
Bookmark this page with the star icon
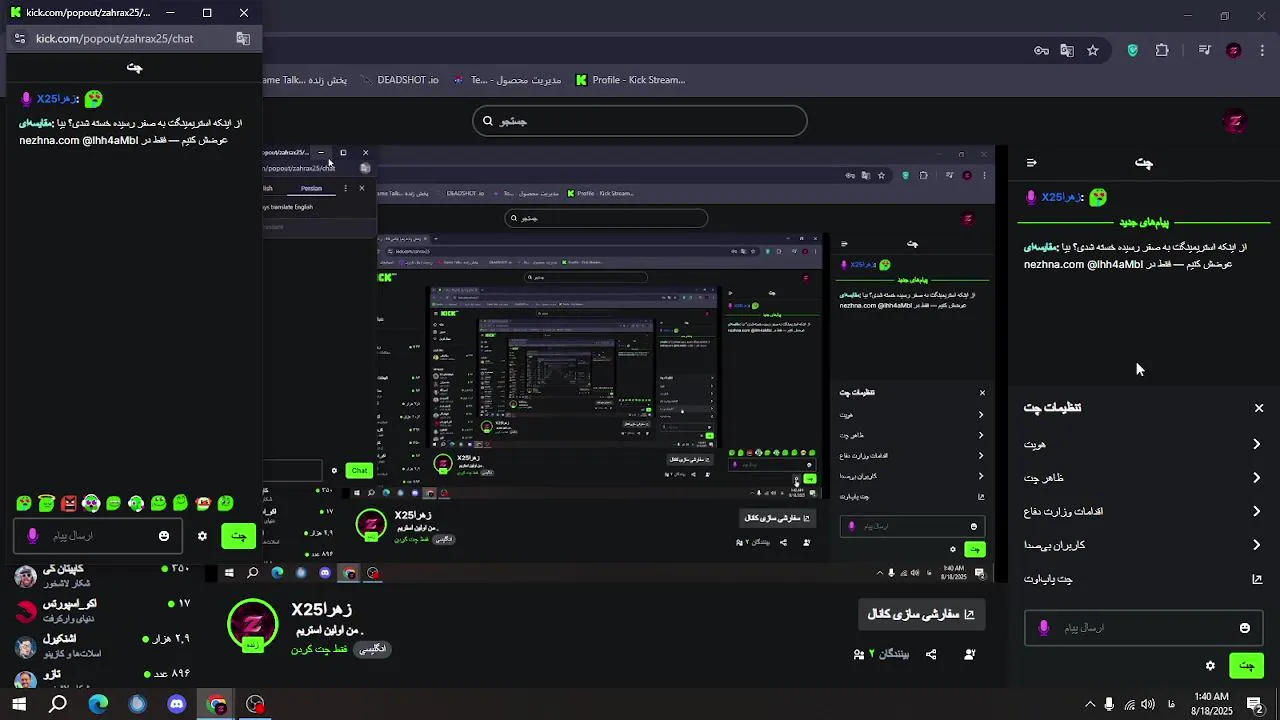coord(1093,51)
